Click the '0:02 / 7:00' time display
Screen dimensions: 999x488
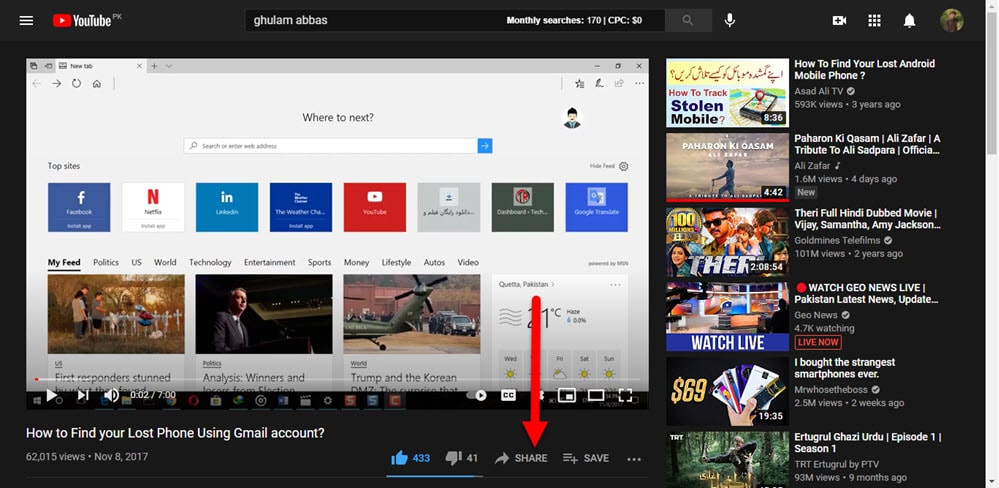[x=152, y=395]
